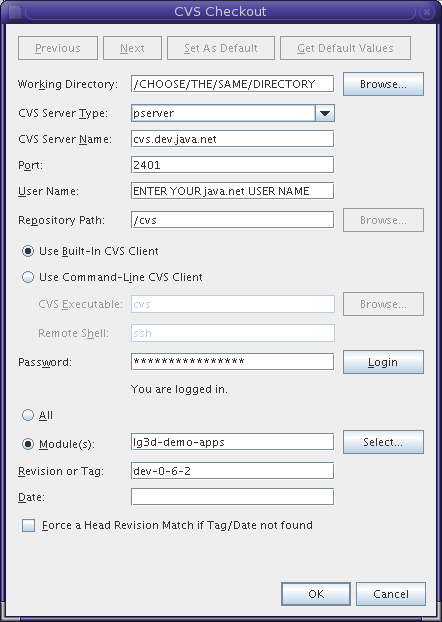The width and height of the screenshot is (442, 622).
Task: Edit the Repository Path field
Action: (x=233, y=220)
